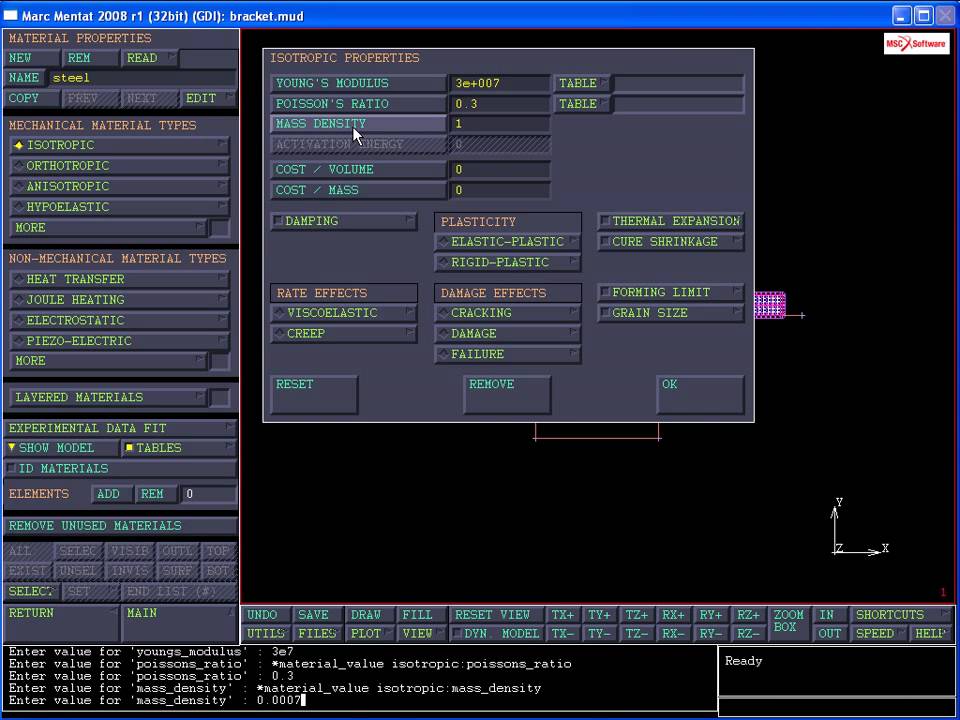
Task: Click the POISSON'S RATIO button
Action: (x=358, y=104)
